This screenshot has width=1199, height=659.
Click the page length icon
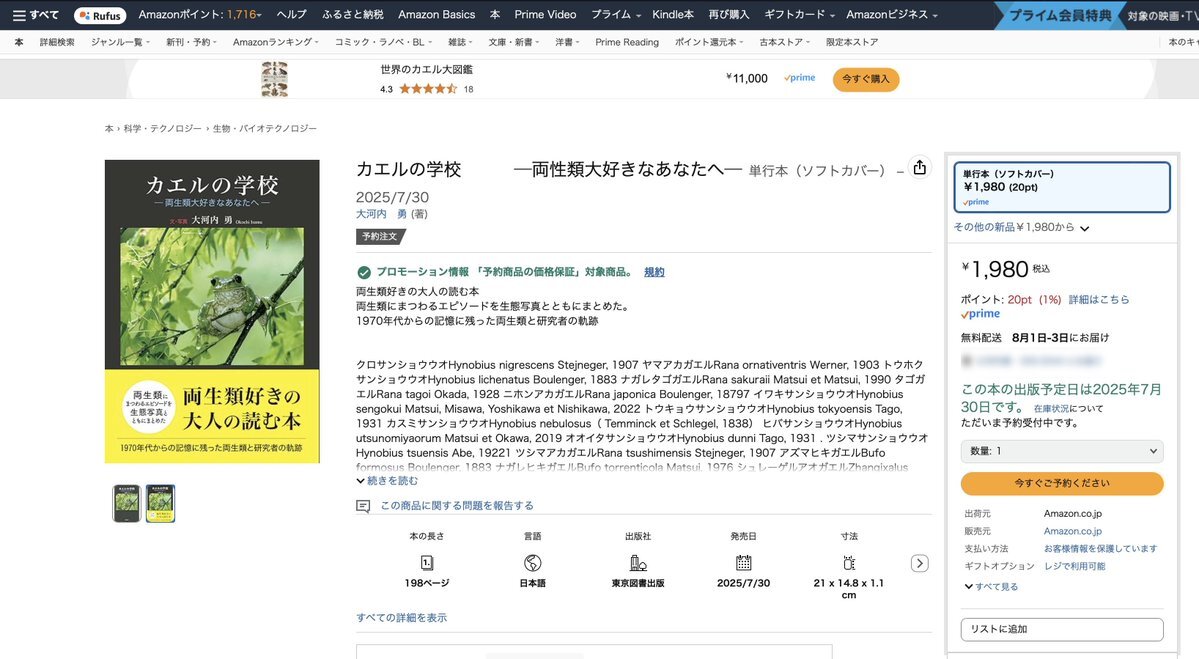[427, 563]
